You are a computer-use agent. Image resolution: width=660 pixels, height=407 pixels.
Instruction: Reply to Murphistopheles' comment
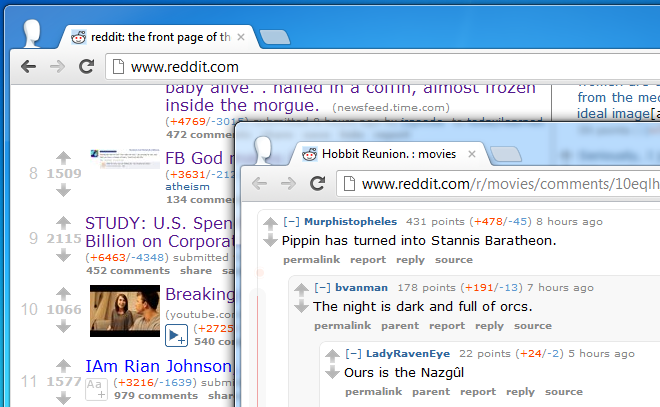pos(410,260)
